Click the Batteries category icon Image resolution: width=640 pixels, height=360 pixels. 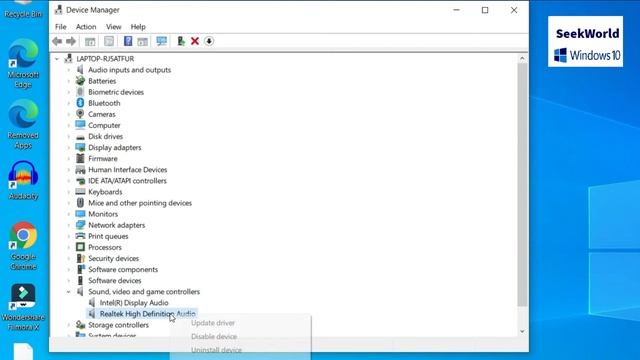pos(80,81)
